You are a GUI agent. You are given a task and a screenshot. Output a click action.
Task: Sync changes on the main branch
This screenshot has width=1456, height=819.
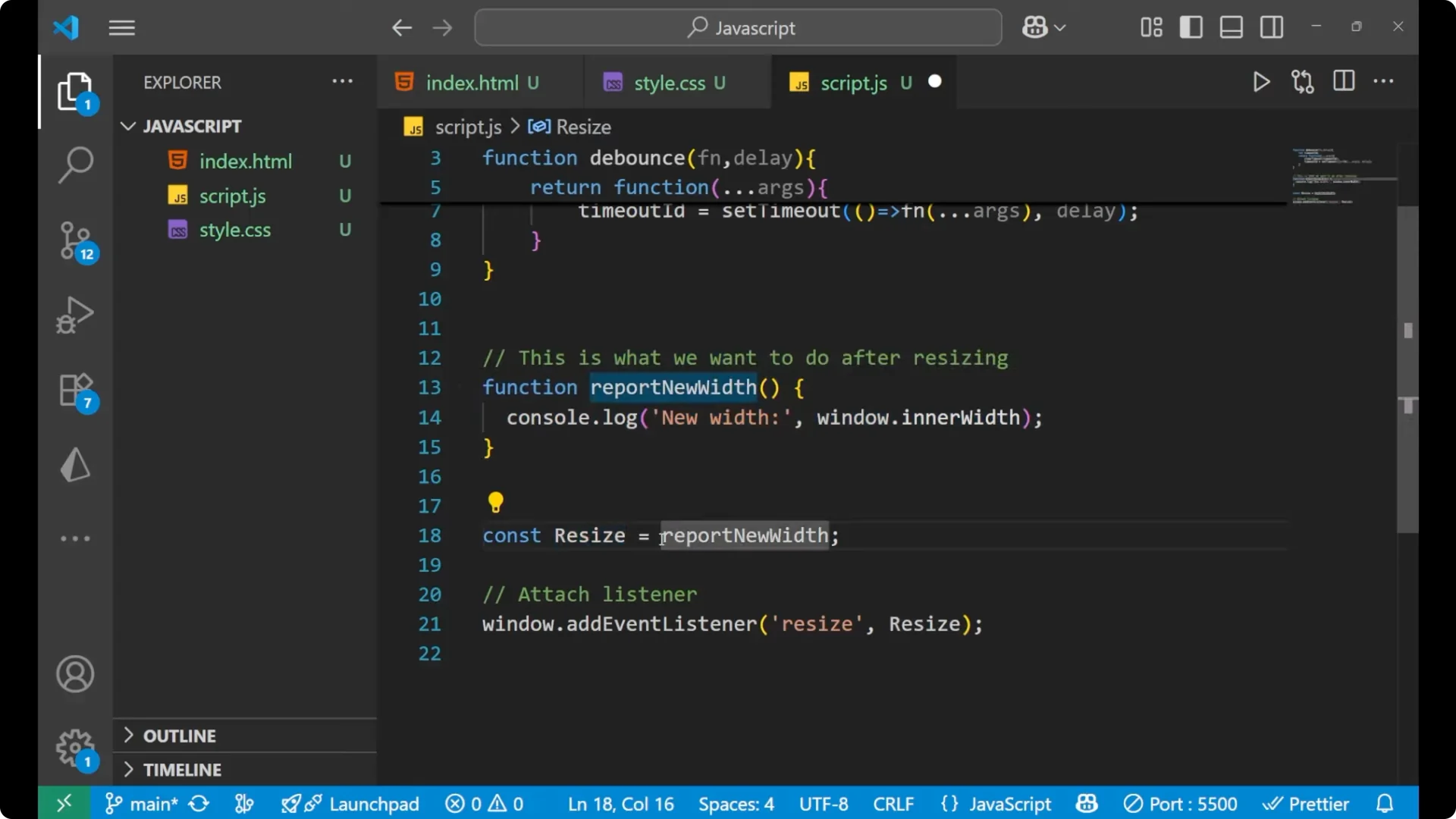click(x=199, y=803)
